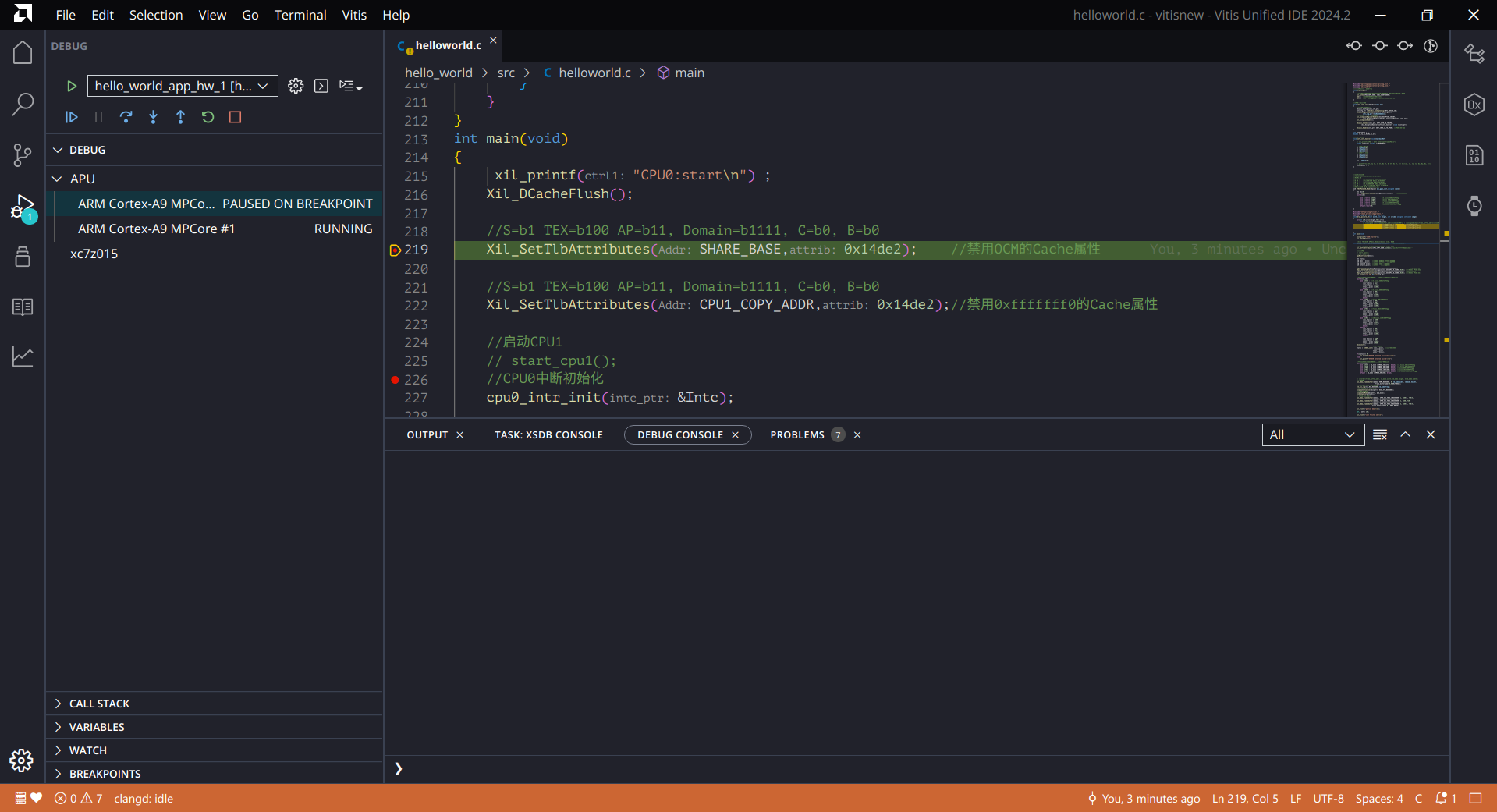Select ARM Cortex-A9 MPCore #1 running core
Screen dimensions: 1497x812
[156, 229]
